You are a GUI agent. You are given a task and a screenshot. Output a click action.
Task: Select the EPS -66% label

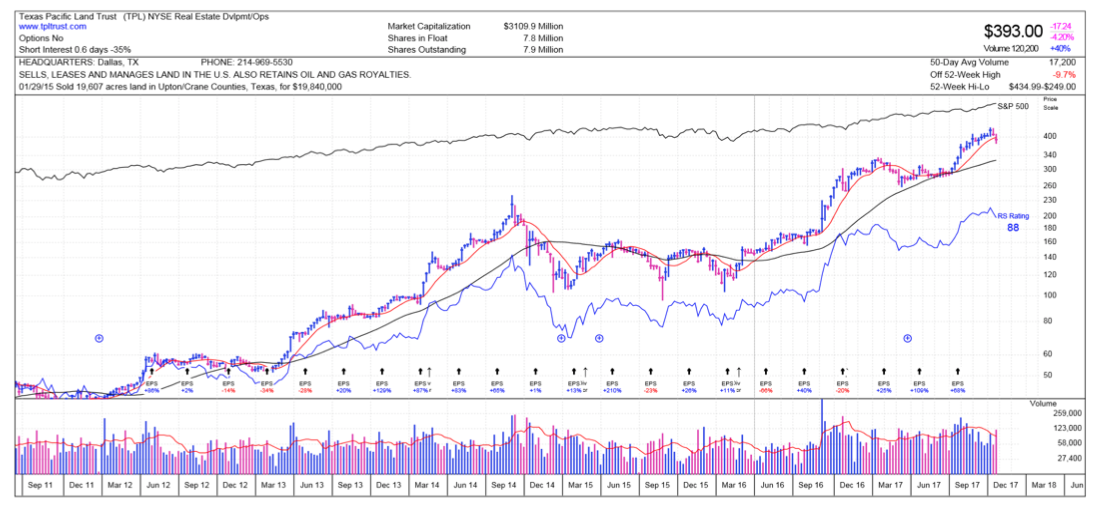765,387
